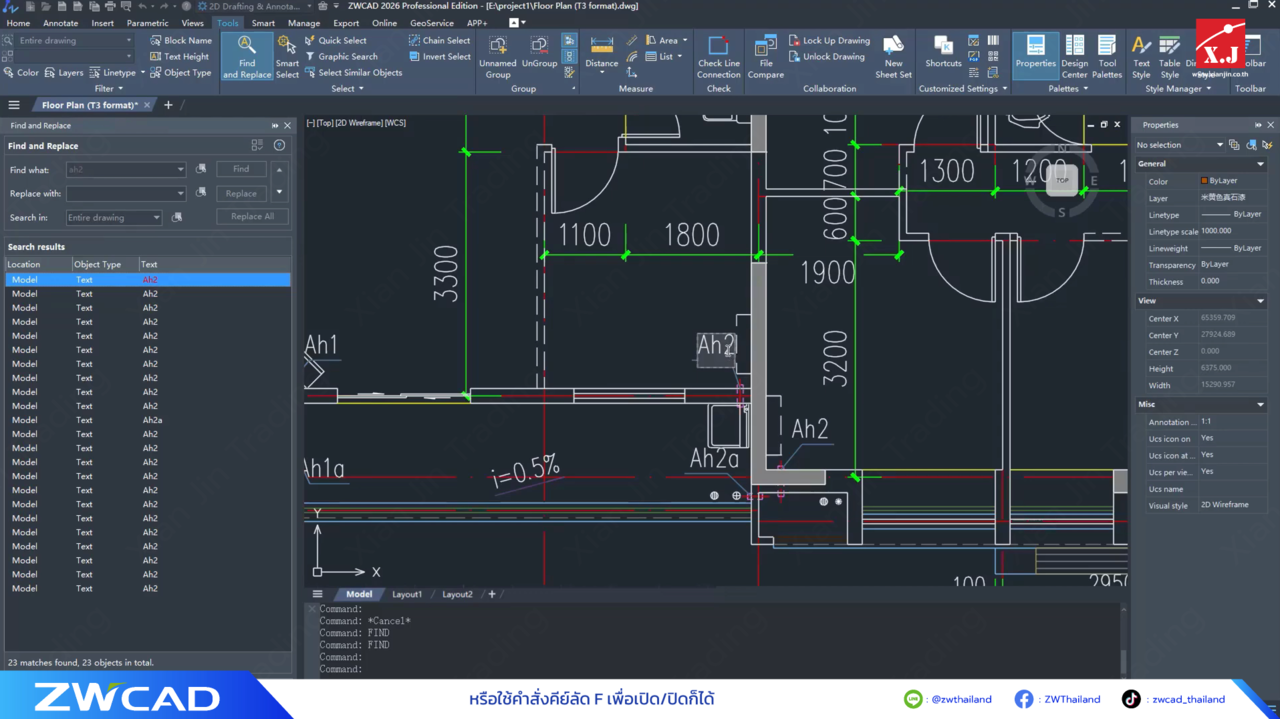1280x719 pixels.
Task: Expand the Select panel dropdown
Action: [346, 89]
